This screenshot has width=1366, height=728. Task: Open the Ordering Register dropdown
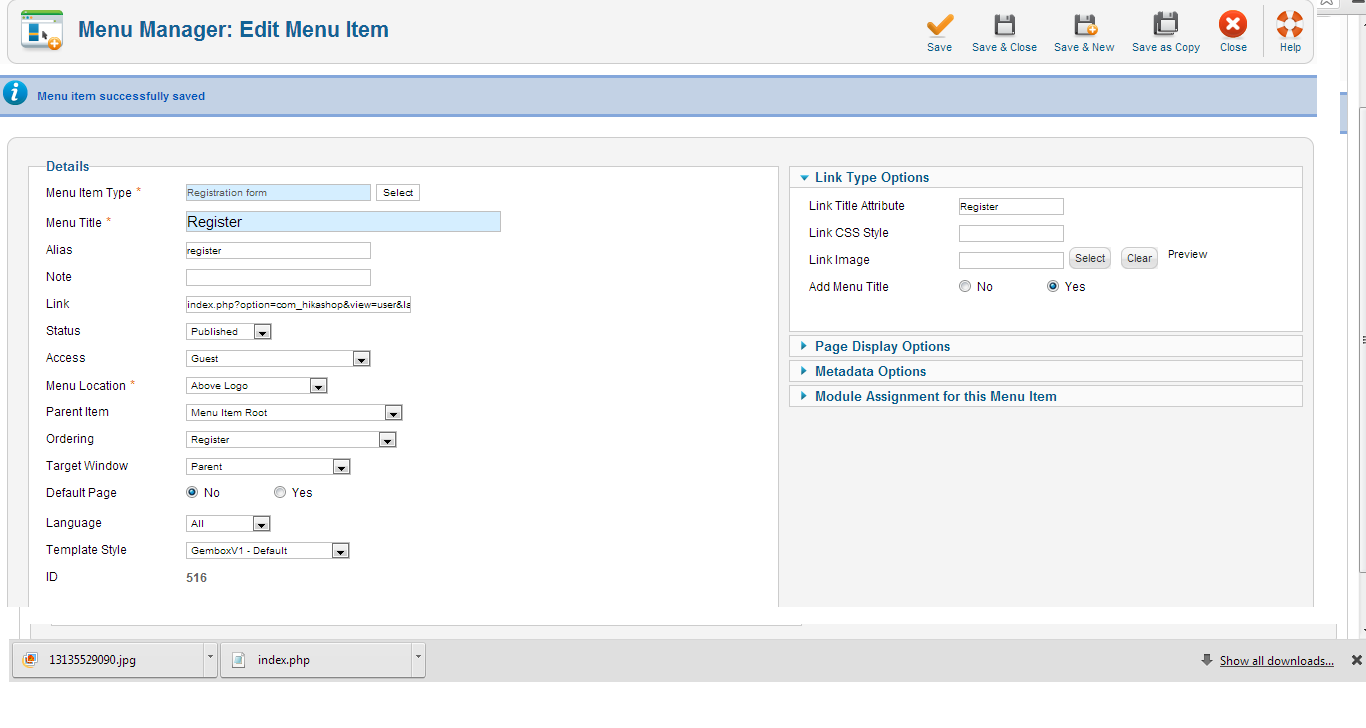pyautogui.click(x=292, y=439)
